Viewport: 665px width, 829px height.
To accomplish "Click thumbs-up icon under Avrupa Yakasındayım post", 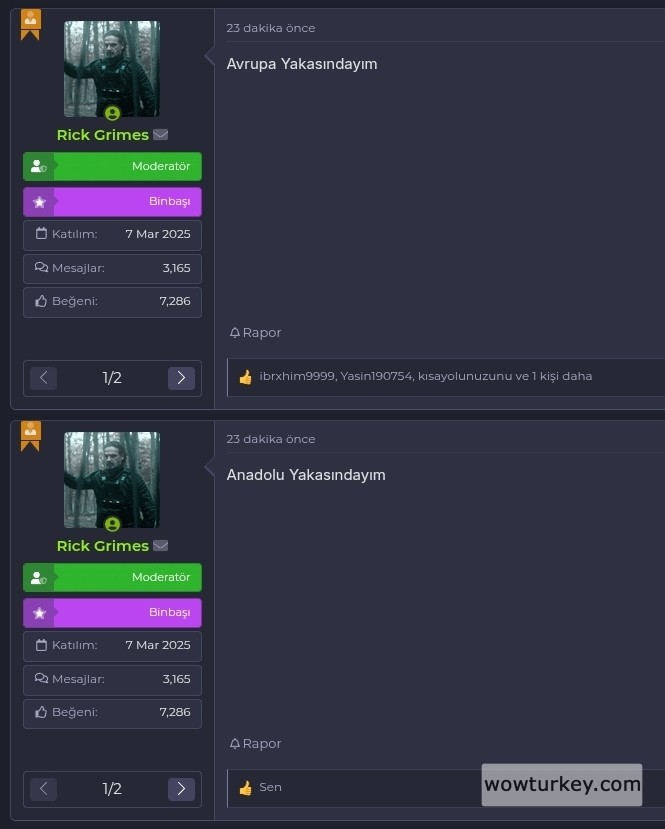I will click(x=245, y=377).
